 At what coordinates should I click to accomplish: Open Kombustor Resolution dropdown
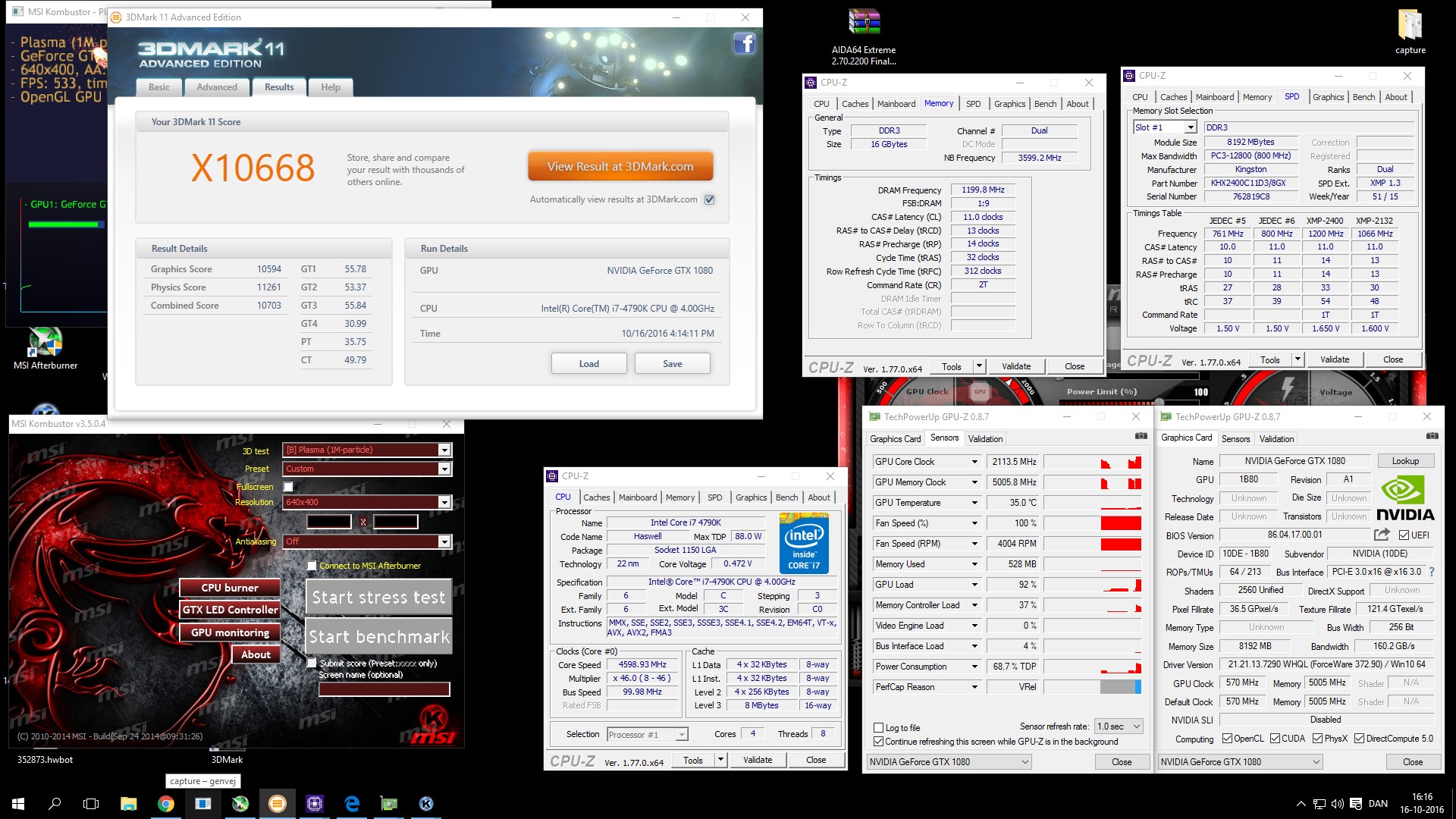point(444,502)
